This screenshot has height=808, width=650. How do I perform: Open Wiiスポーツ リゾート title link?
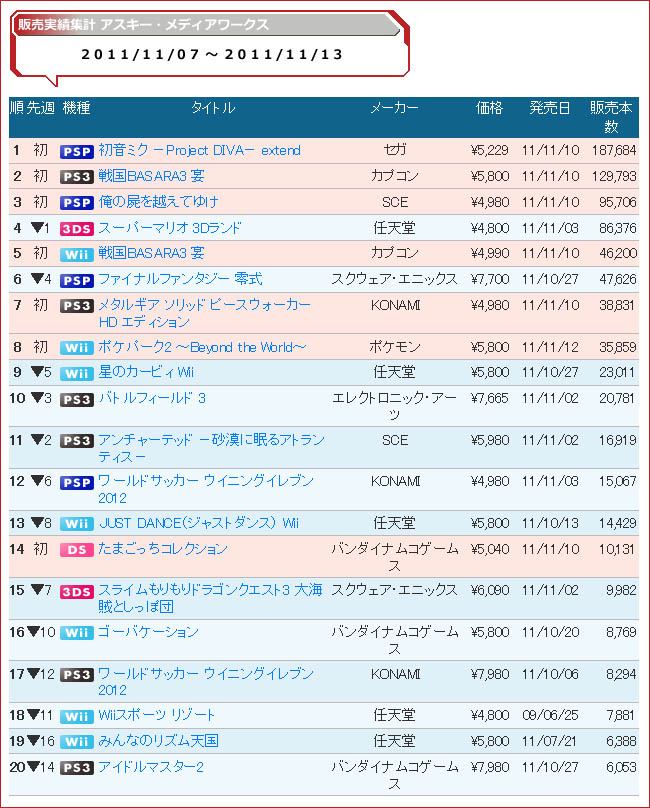click(157, 715)
